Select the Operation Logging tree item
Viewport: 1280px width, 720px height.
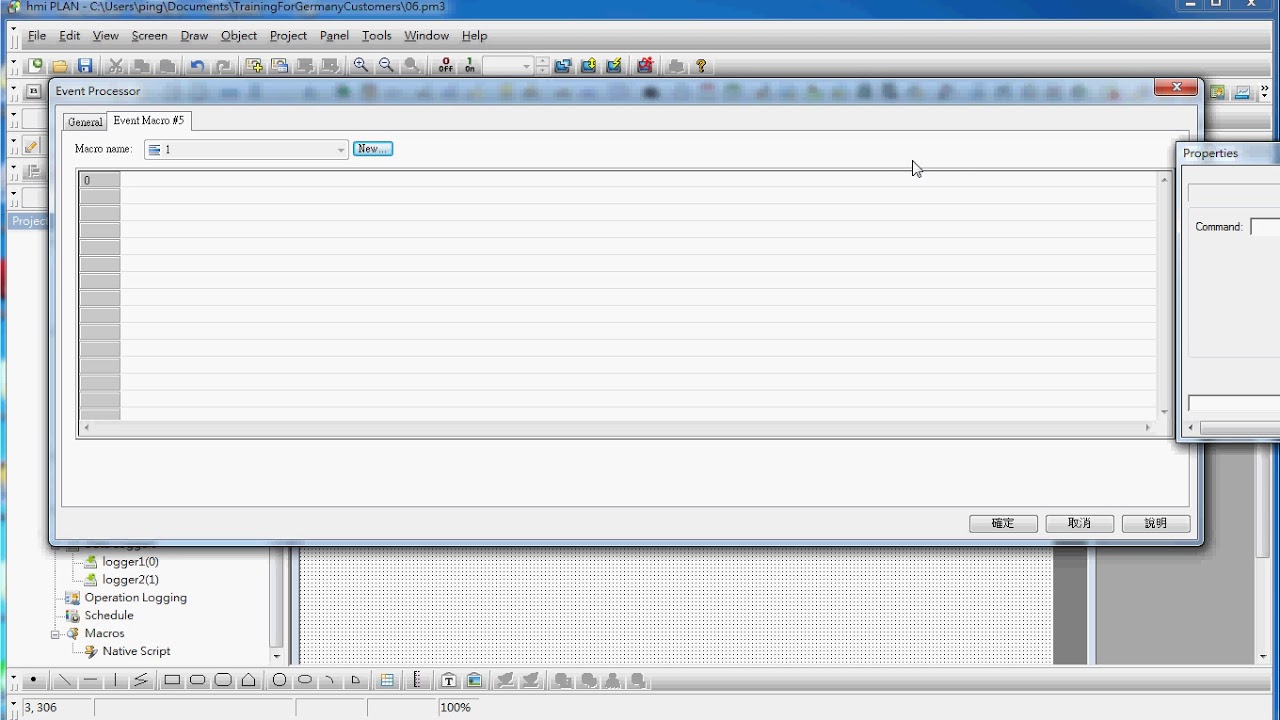click(135, 598)
